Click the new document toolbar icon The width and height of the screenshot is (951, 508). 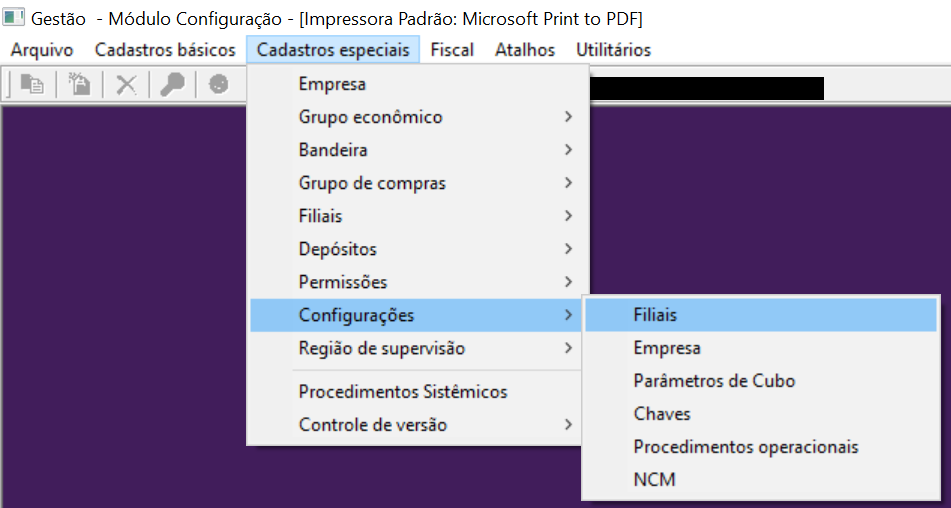pyautogui.click(x=79, y=85)
